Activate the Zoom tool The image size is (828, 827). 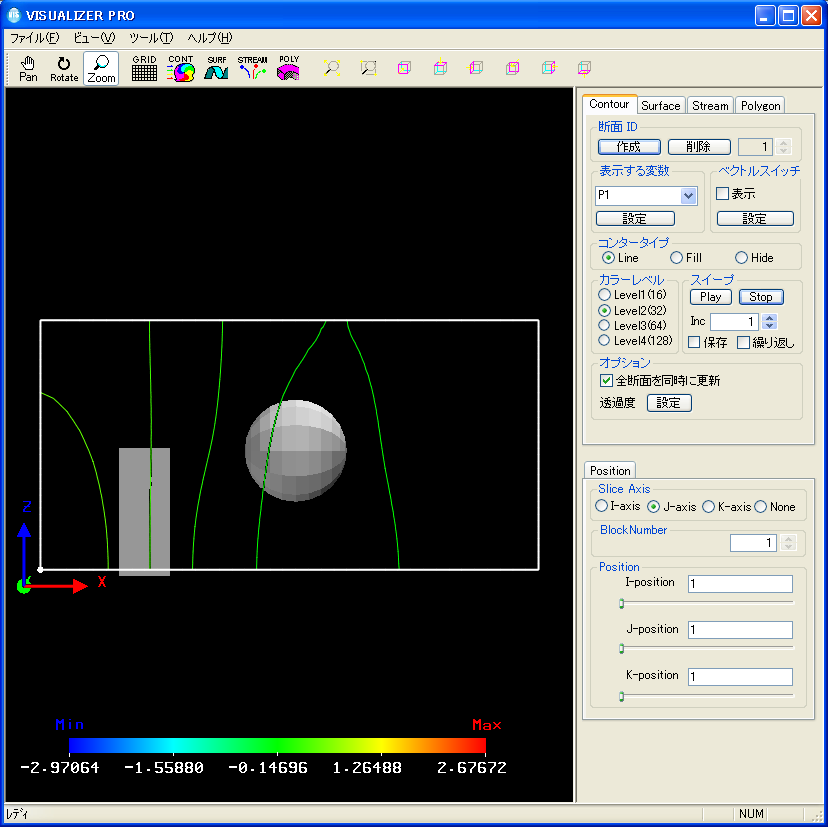pyautogui.click(x=101, y=68)
